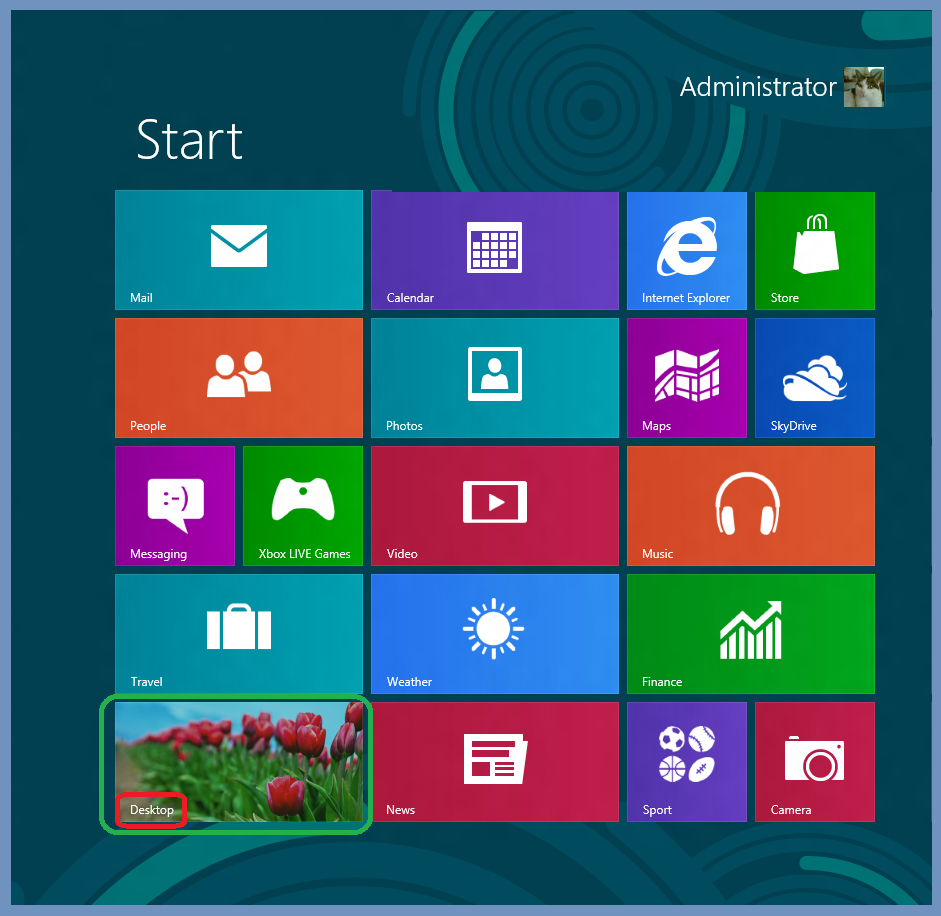Open the Store shopping bag icon

click(815, 244)
